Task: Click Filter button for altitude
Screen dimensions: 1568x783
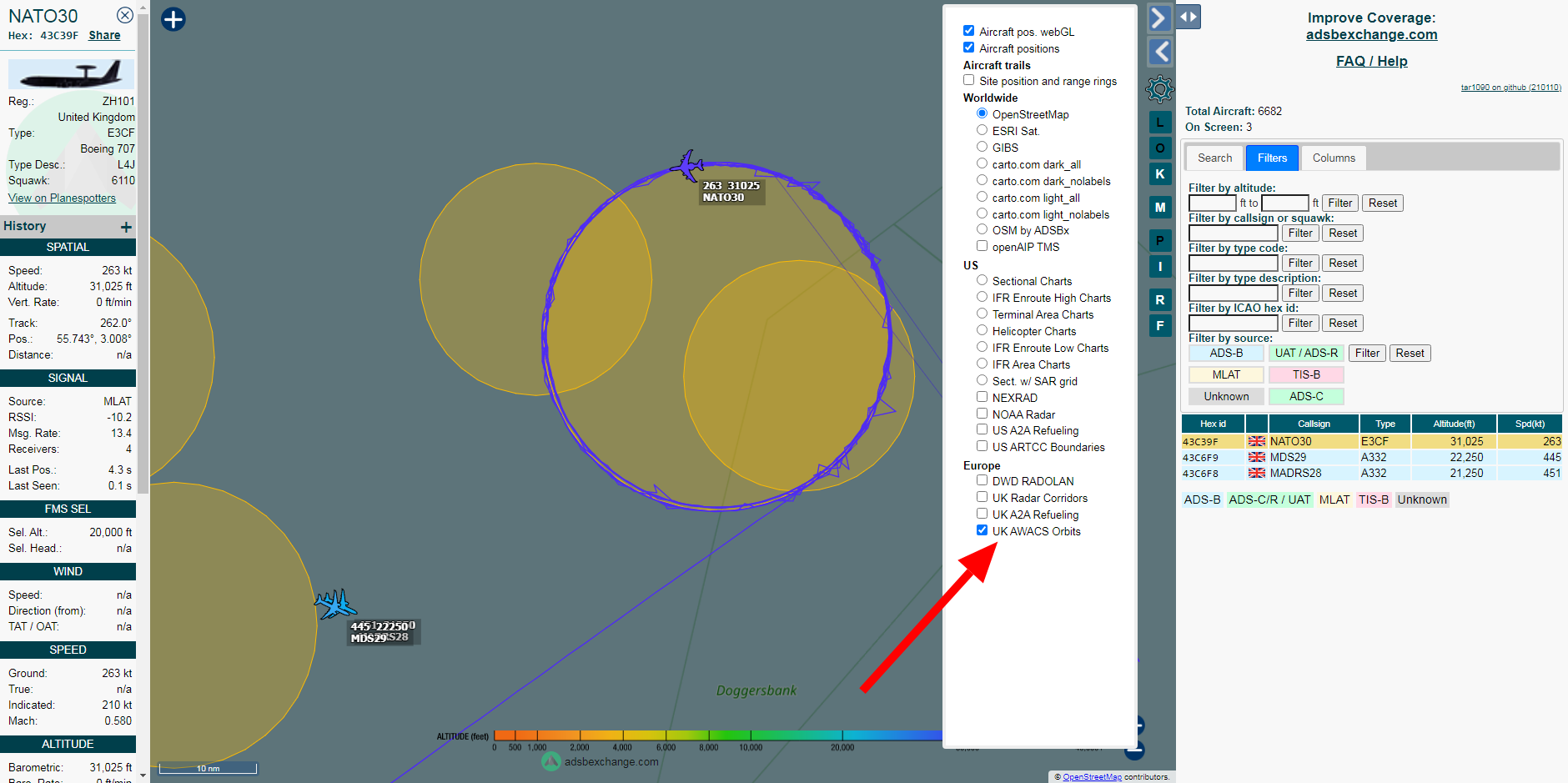Action: [x=1339, y=203]
